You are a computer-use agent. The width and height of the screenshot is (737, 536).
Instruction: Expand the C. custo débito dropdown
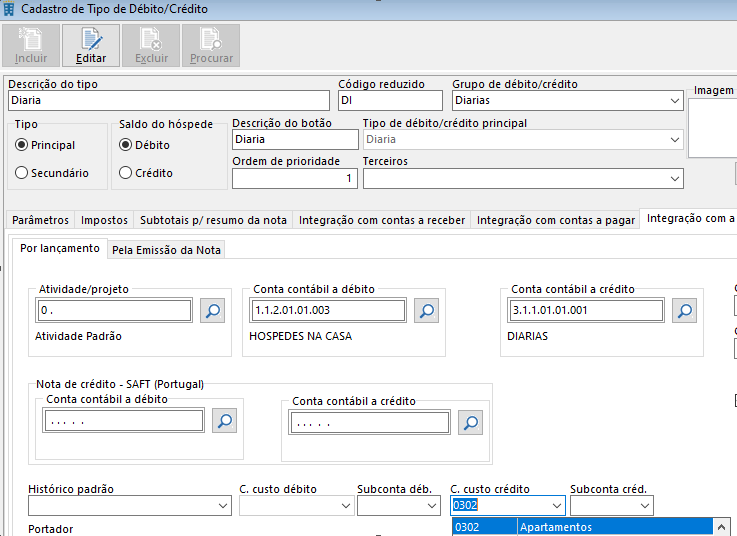click(341, 507)
